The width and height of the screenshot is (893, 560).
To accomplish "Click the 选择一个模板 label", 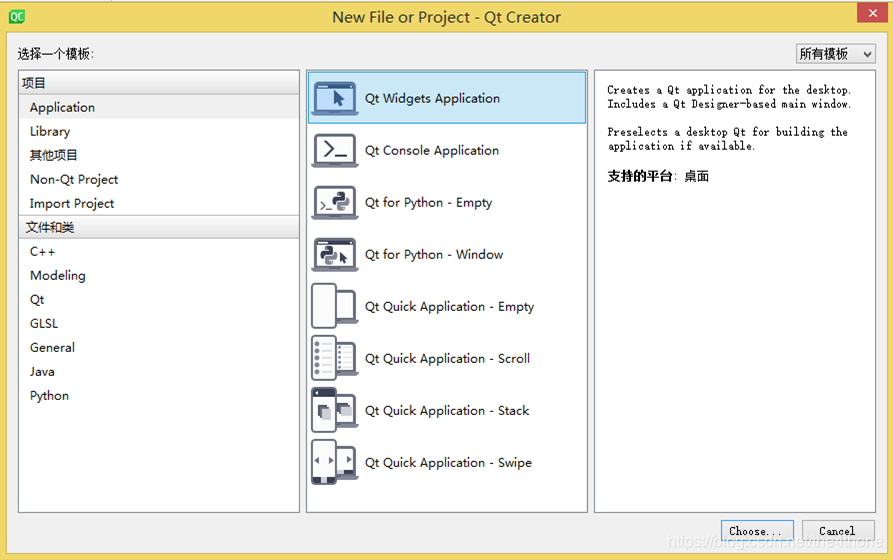I will point(55,54).
